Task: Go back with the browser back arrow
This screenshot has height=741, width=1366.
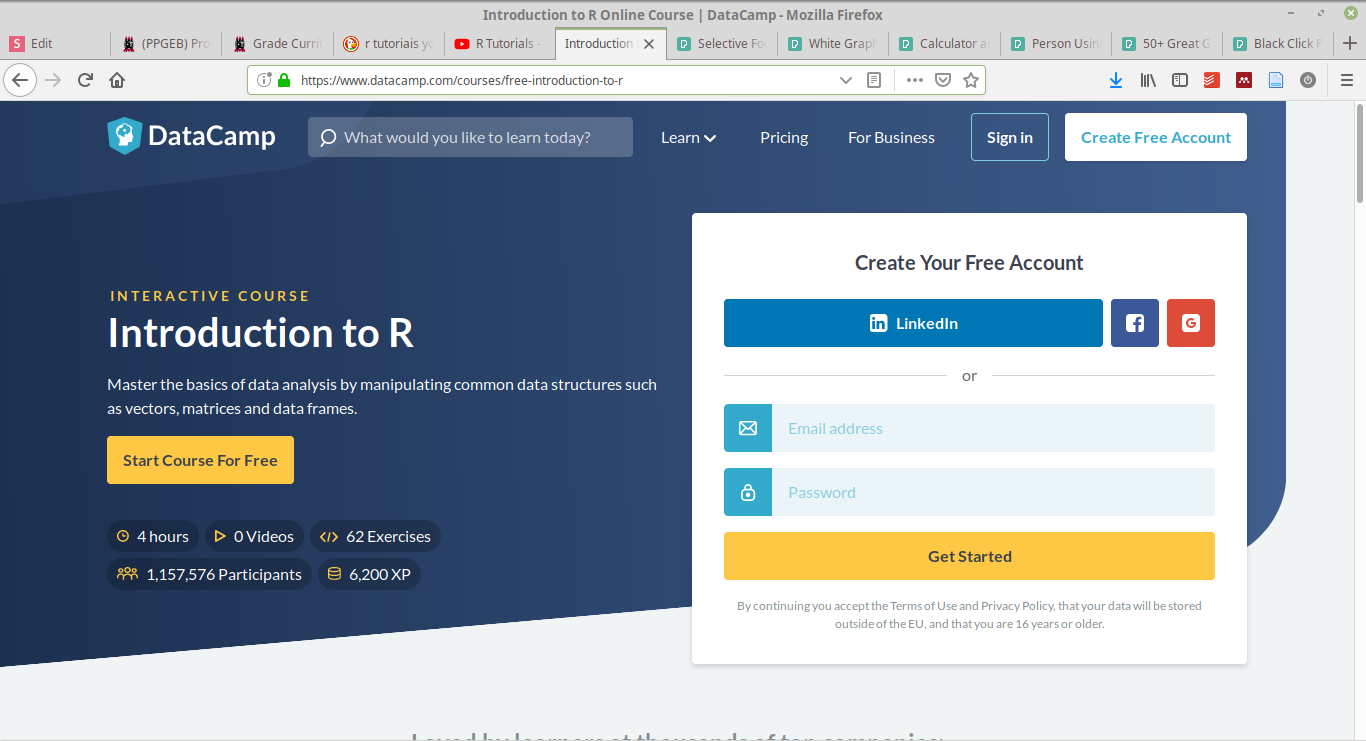Action: pos(20,80)
